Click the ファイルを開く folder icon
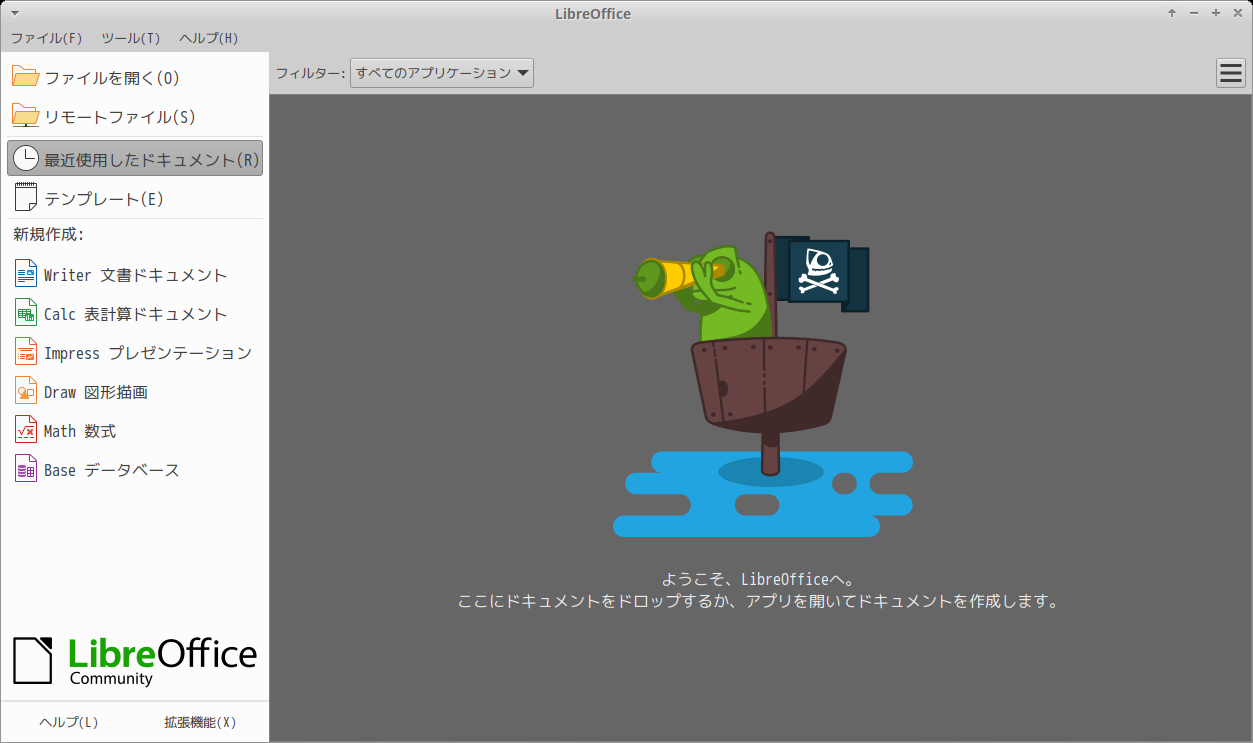 25,77
